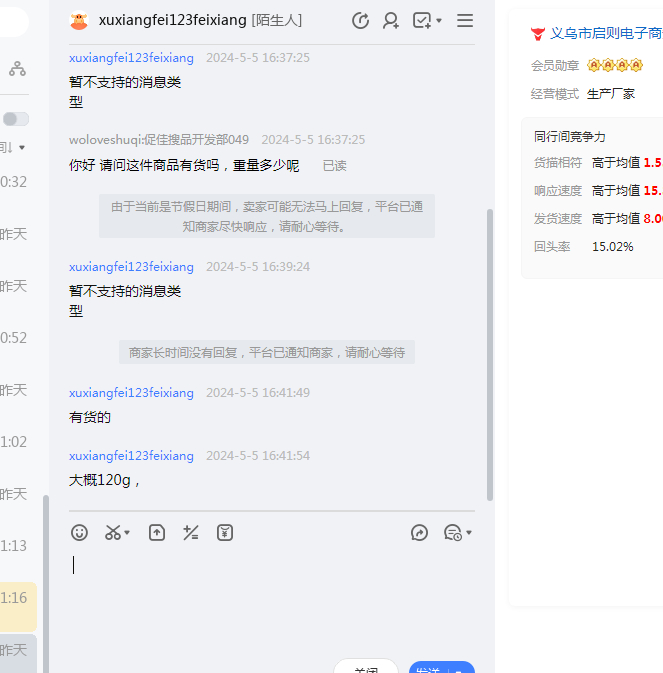Click the upload file icon
Screen dimensions: 663x673
click(157, 533)
